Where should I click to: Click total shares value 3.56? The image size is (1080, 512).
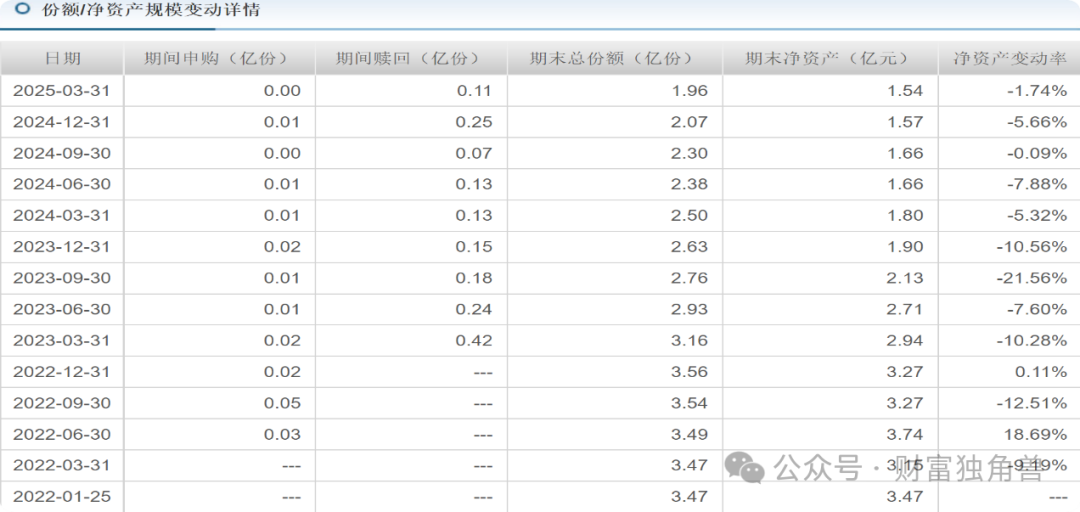coord(689,371)
